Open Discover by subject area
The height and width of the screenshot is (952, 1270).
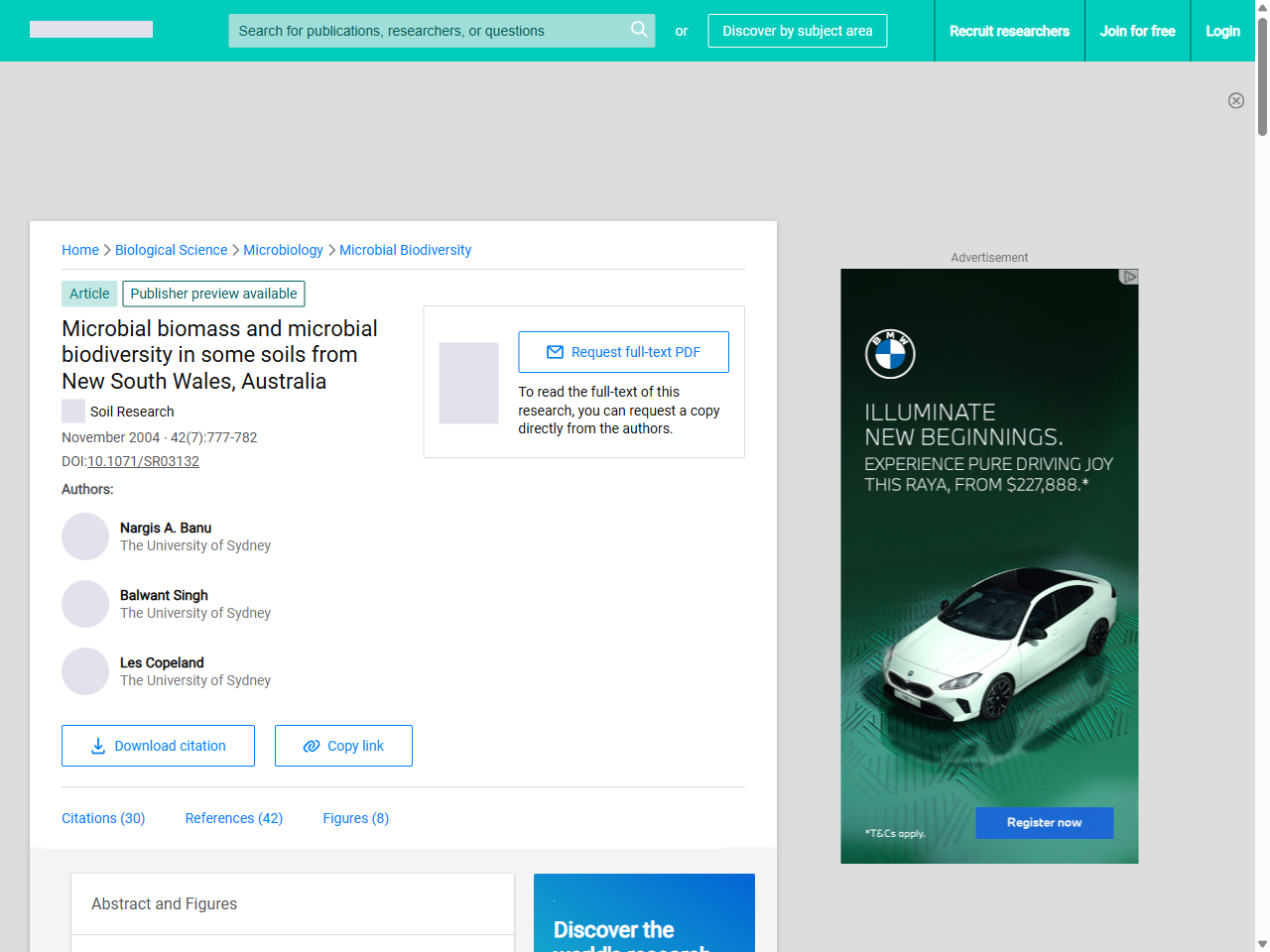797,31
